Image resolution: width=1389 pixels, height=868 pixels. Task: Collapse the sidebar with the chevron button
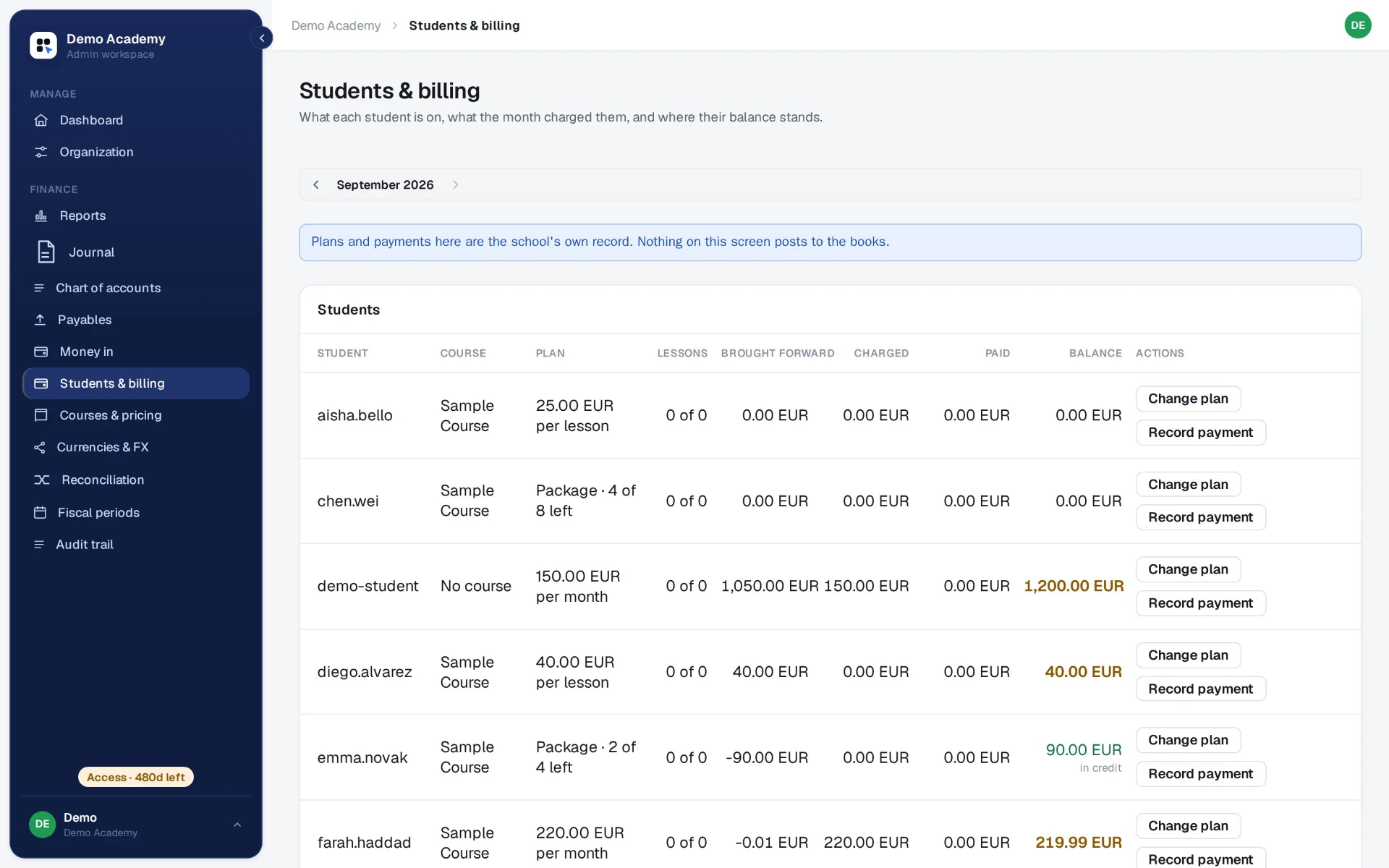tap(261, 38)
